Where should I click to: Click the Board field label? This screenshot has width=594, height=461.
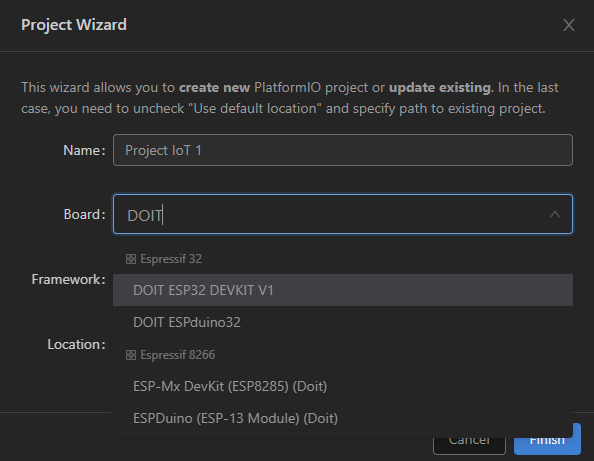84,214
